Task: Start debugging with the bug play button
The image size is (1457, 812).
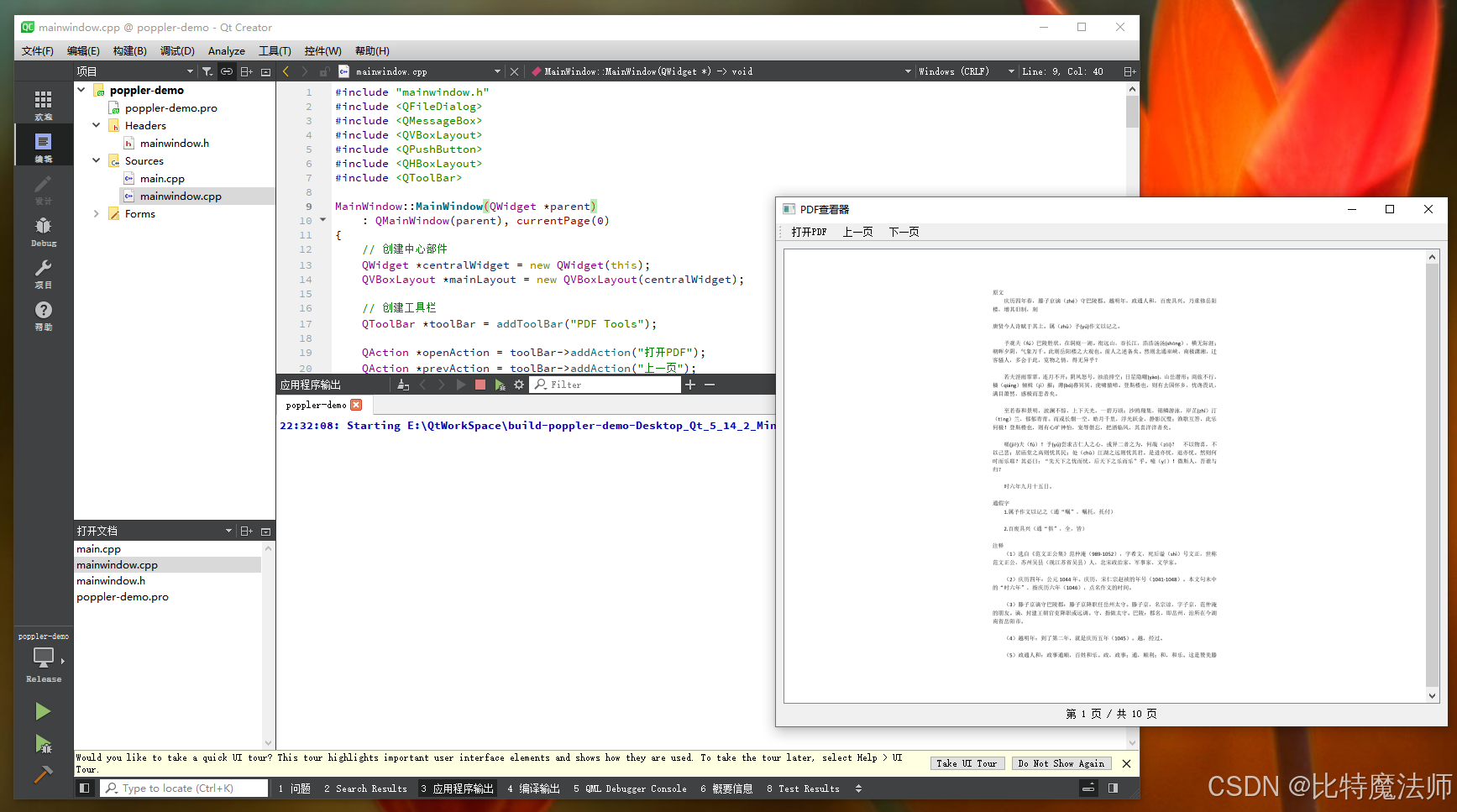Action: [x=43, y=743]
